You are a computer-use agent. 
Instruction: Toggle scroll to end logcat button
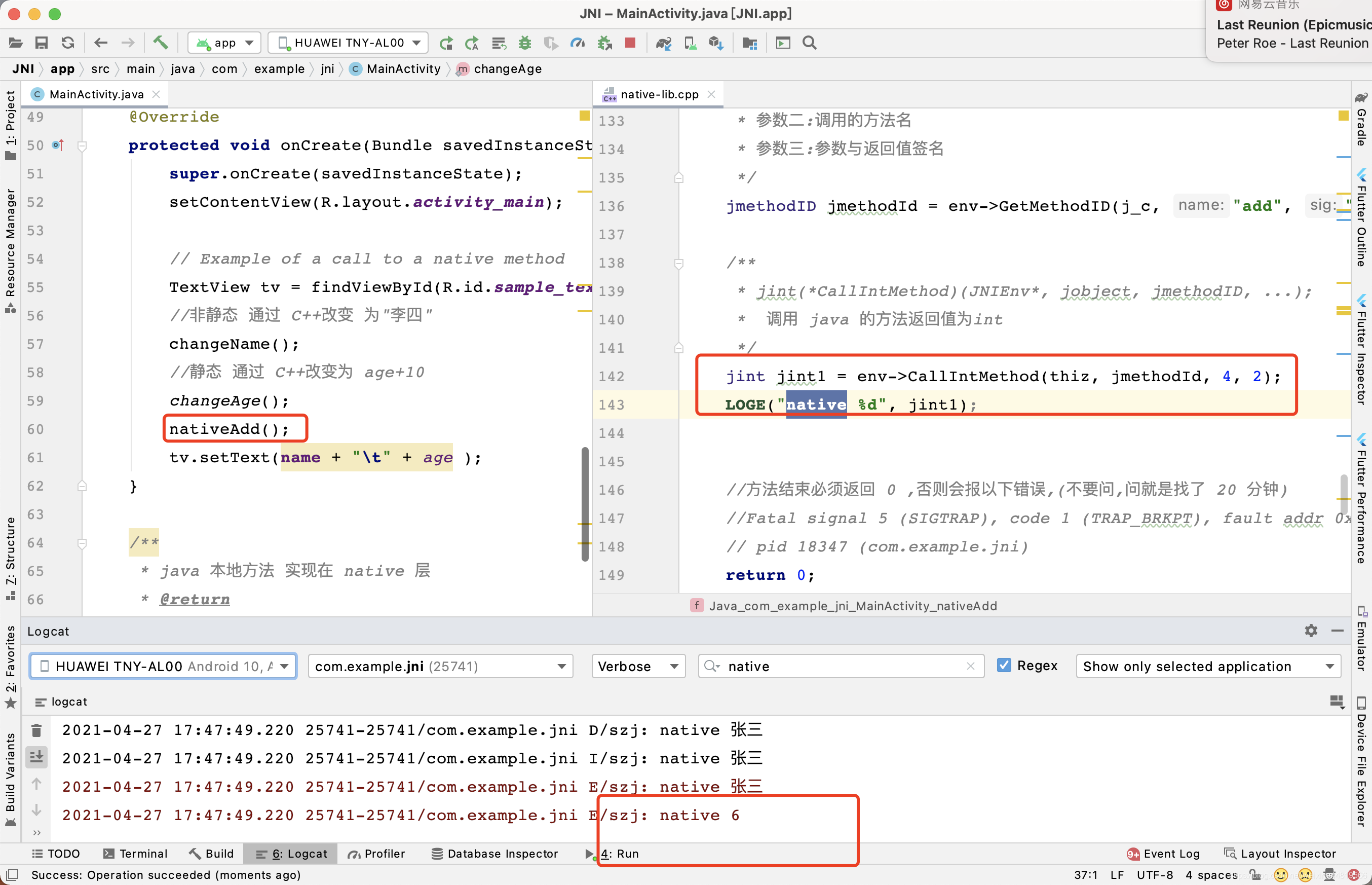(36, 757)
